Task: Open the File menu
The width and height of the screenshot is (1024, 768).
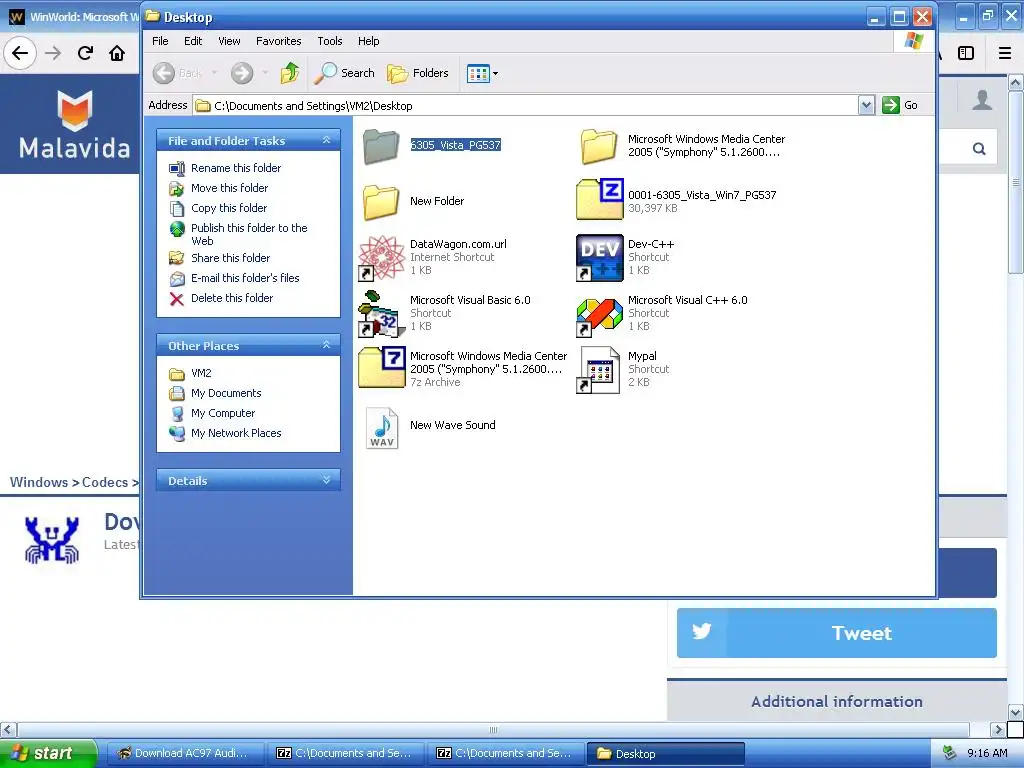Action: [x=160, y=41]
